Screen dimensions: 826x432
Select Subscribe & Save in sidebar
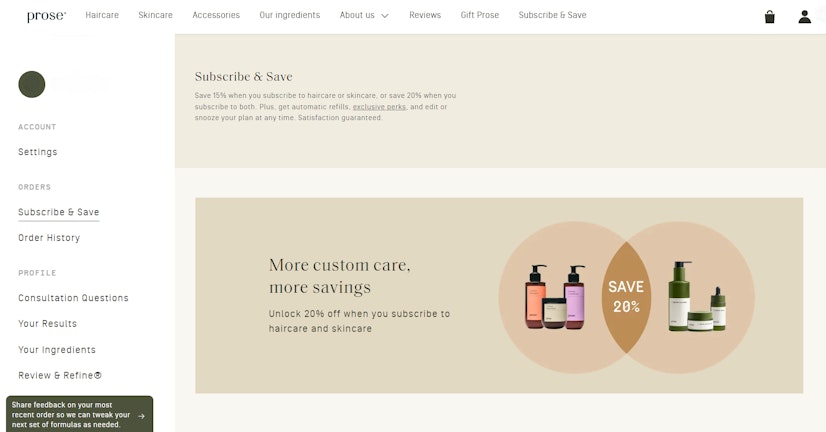tap(58, 212)
